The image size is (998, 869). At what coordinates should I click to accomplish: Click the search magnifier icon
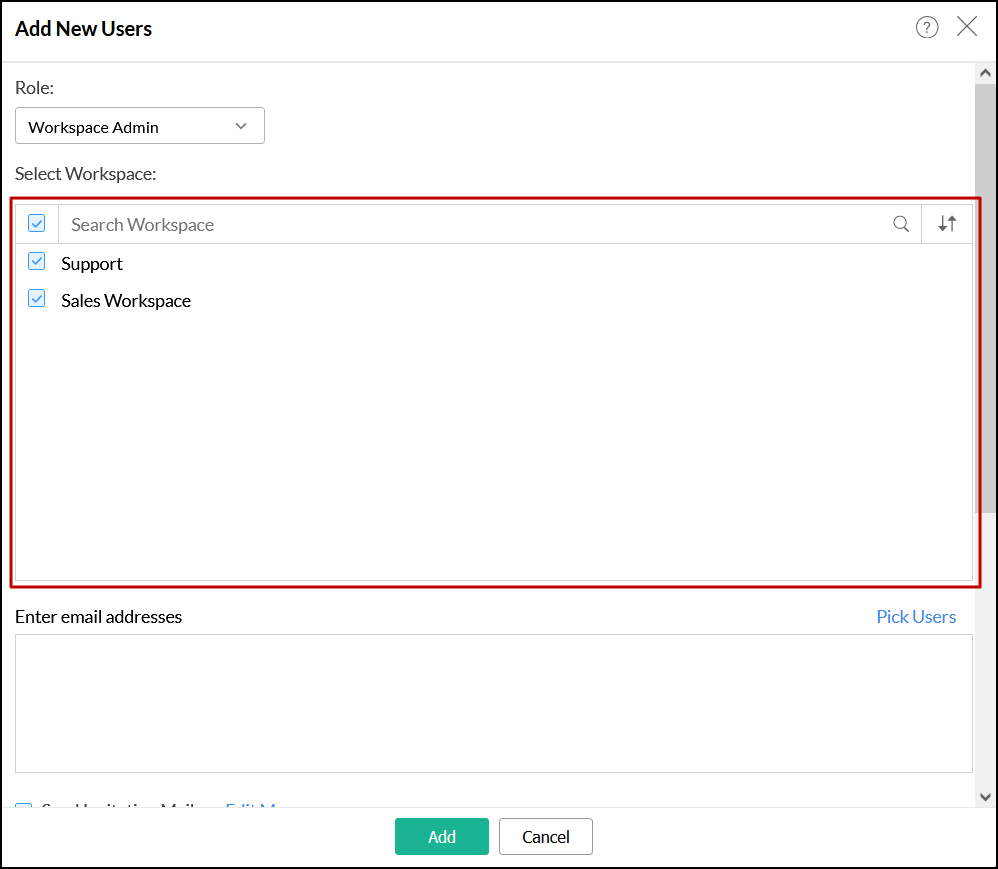(901, 224)
